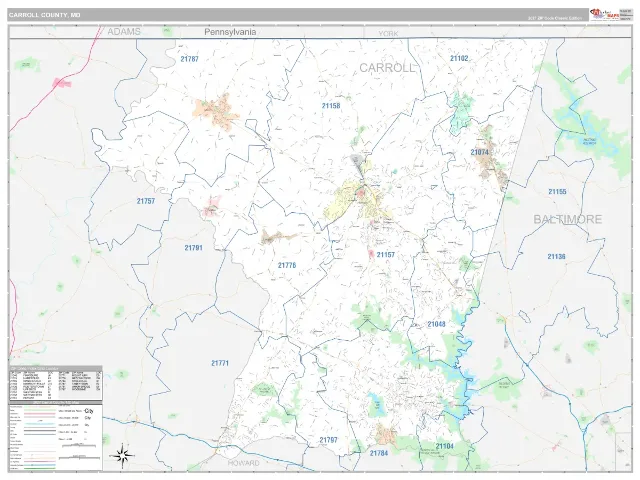The width and height of the screenshot is (640, 480).
Task: Click the ADAMS county label
Action: pyautogui.click(x=124, y=32)
